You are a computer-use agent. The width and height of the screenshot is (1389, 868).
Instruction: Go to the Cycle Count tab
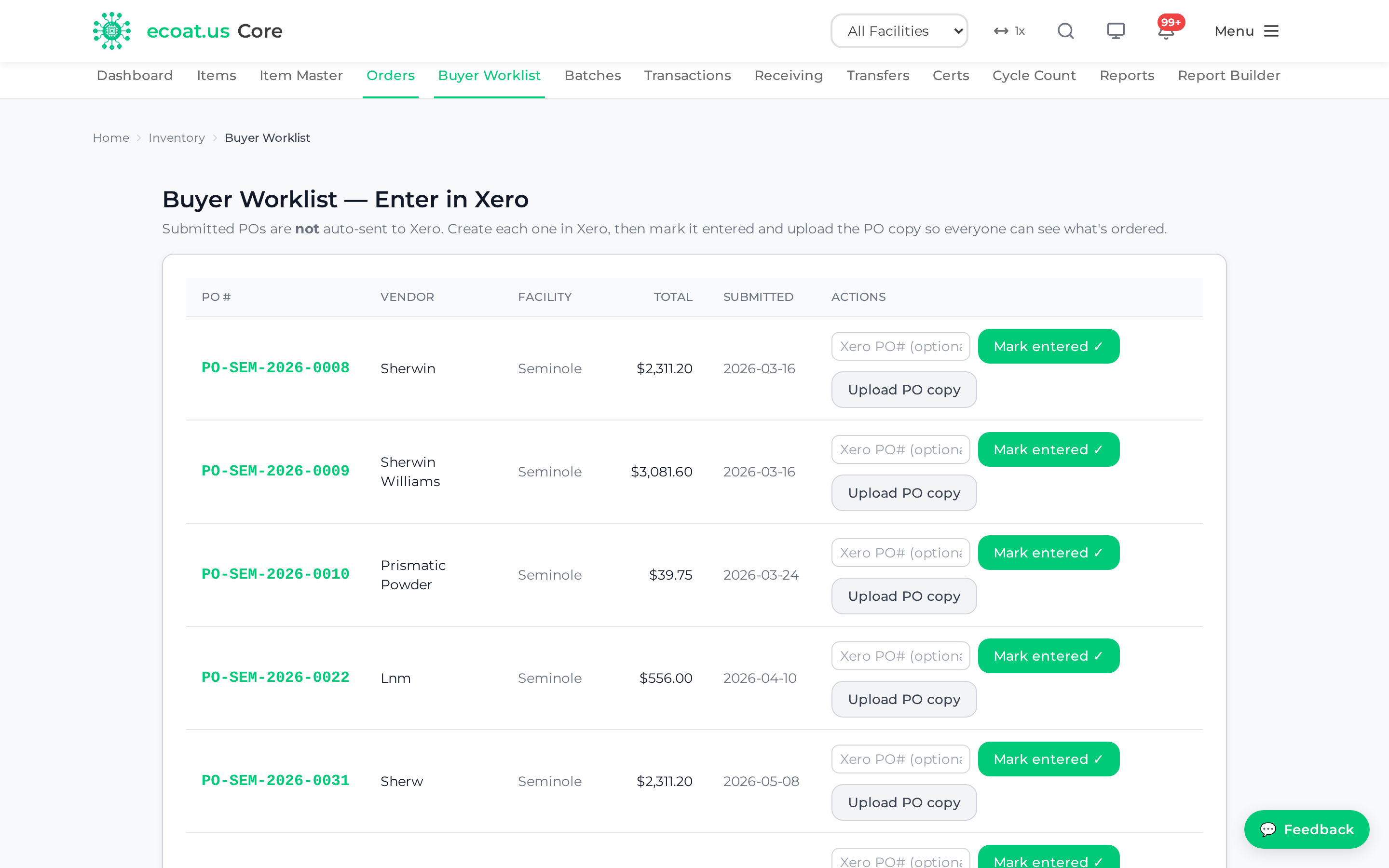click(1034, 76)
